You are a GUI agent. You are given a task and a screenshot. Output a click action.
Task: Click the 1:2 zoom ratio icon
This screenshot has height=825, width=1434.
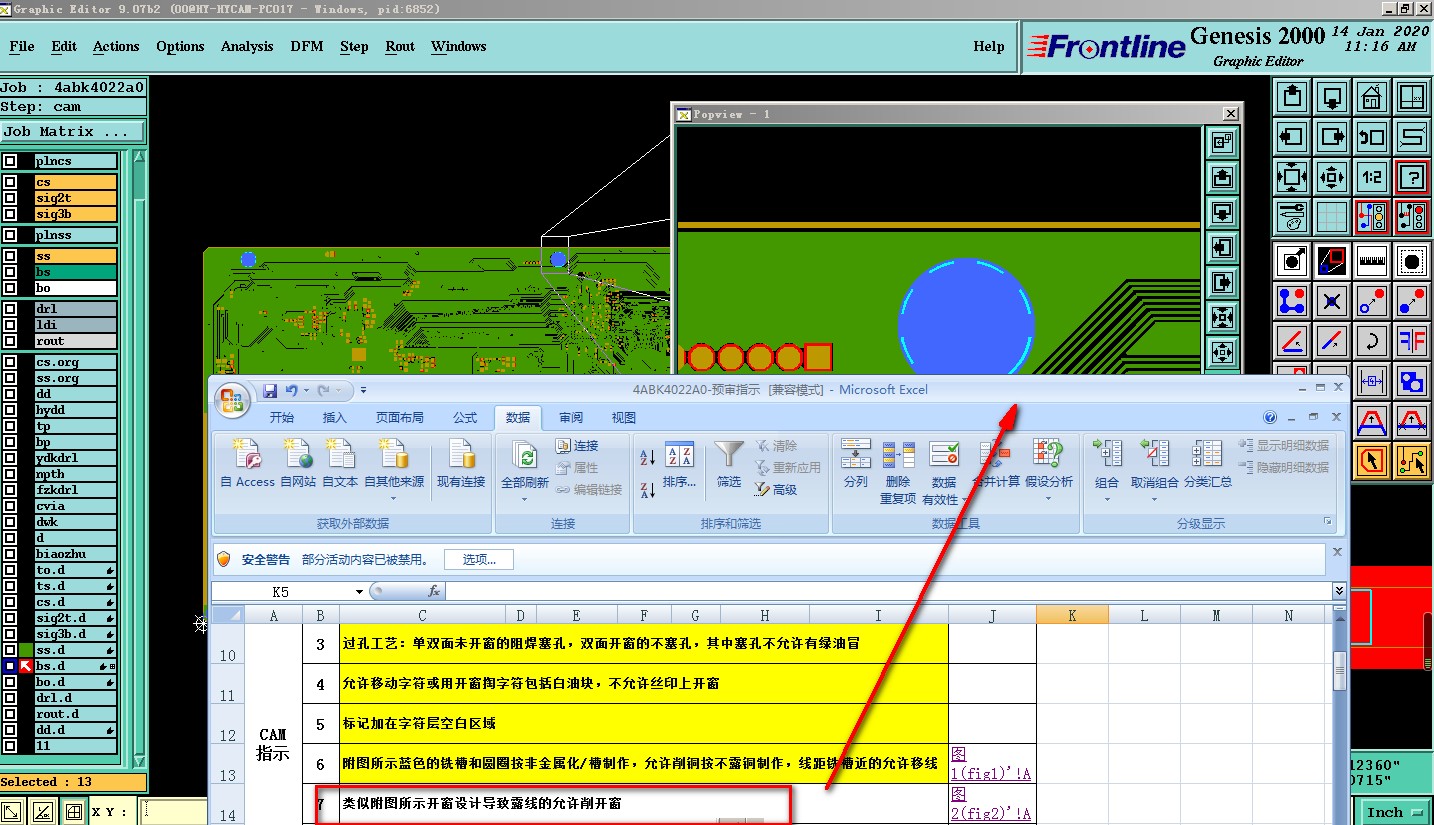click(1371, 178)
